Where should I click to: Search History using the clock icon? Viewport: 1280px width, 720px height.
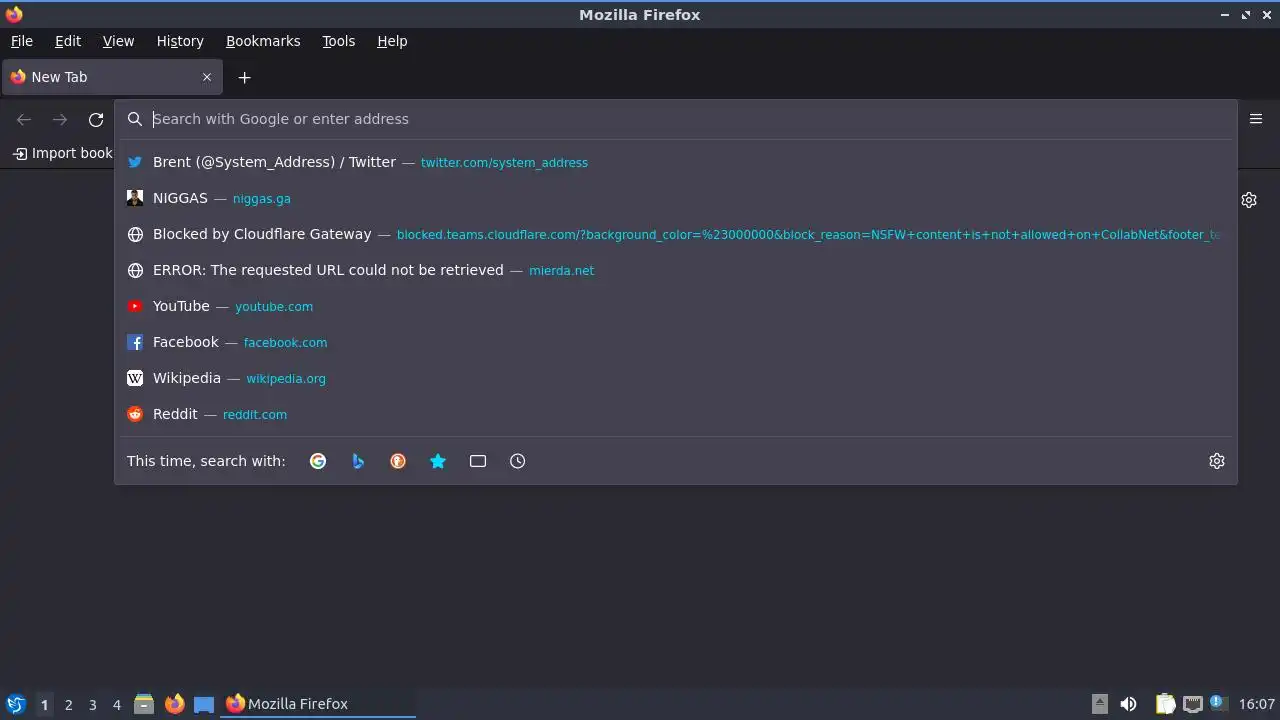[x=517, y=461]
